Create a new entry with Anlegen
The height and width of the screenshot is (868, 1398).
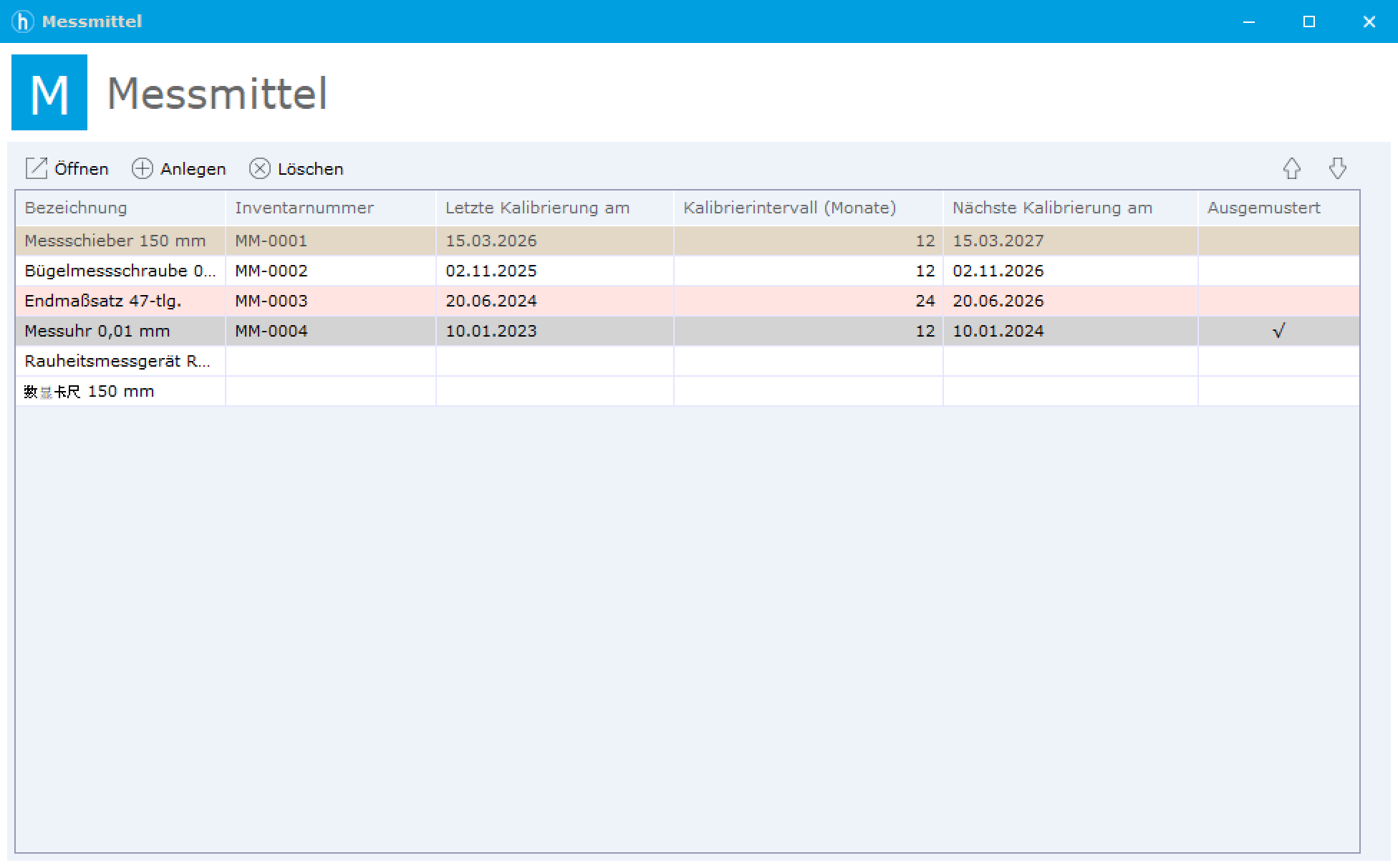(178, 169)
